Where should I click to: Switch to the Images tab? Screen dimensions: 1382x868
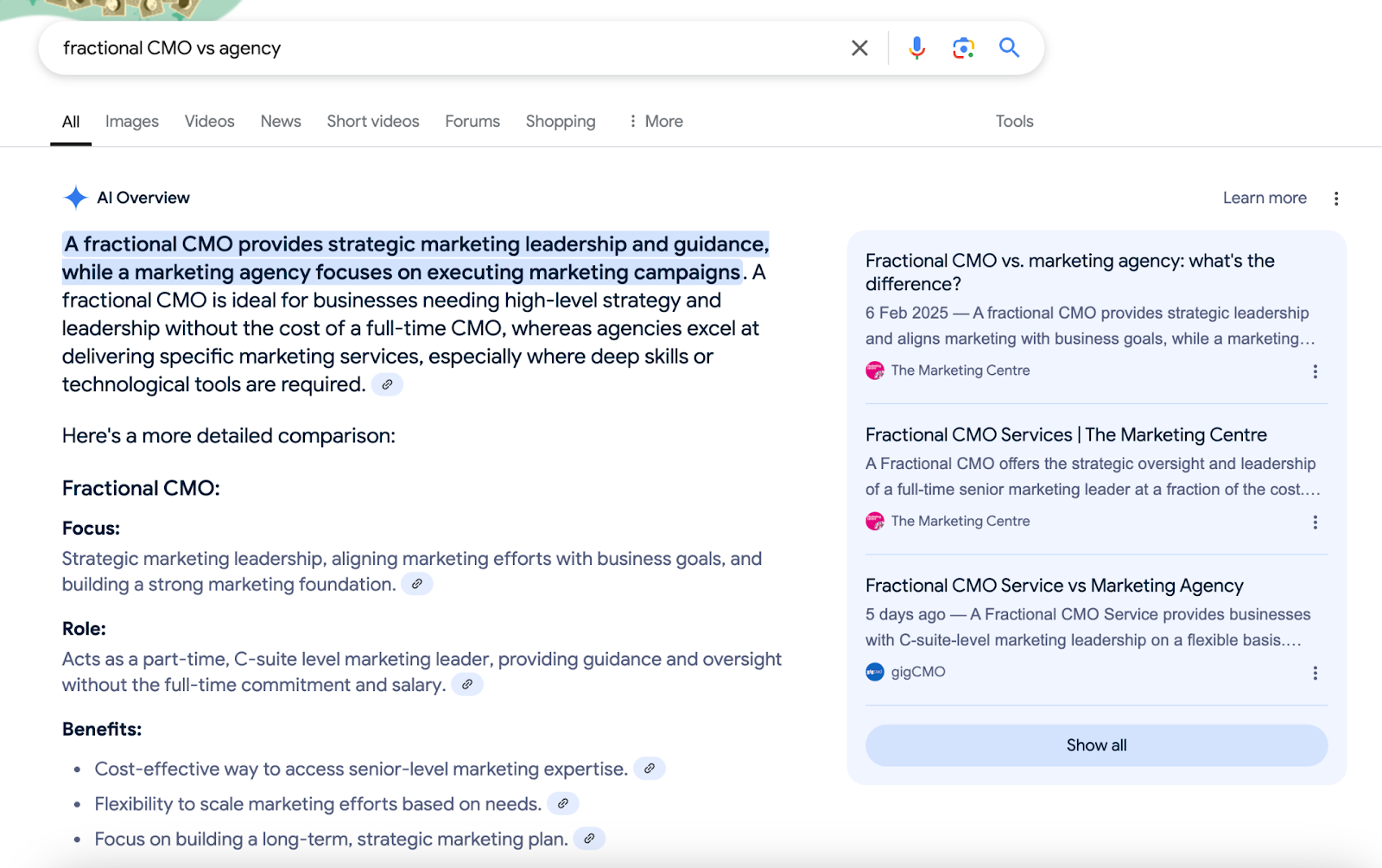[x=132, y=122]
